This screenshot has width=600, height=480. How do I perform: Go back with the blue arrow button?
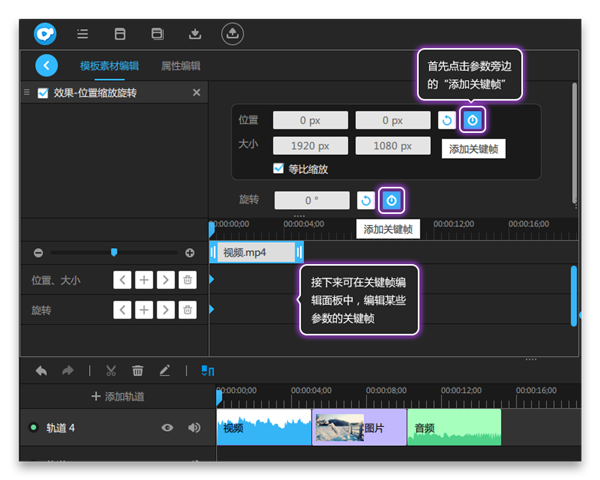(47, 65)
